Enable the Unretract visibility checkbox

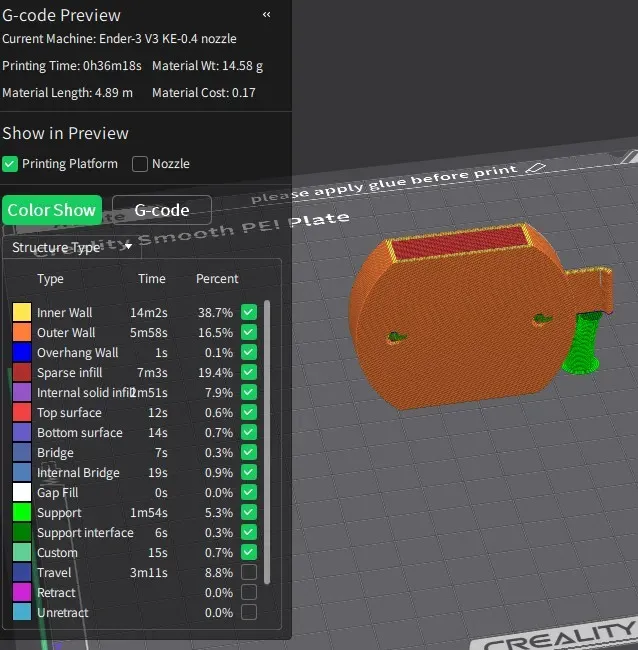(249, 612)
